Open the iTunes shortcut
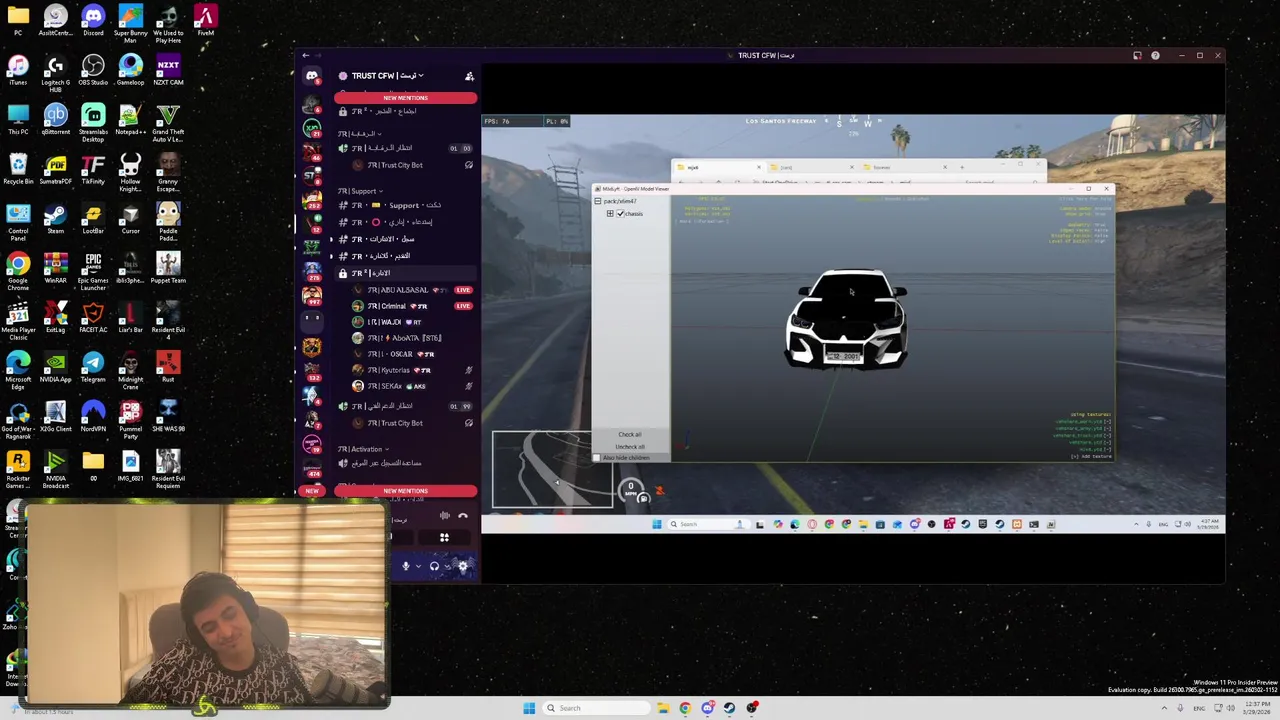Image resolution: width=1280 pixels, height=720 pixels. click(x=18, y=70)
